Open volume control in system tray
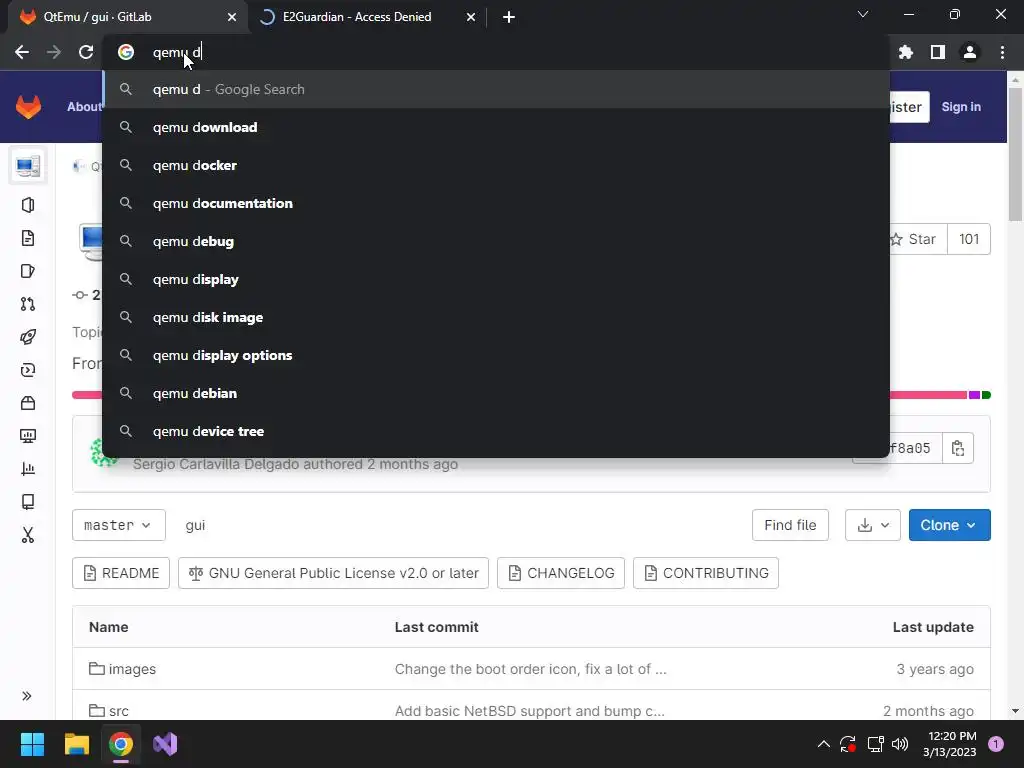Screen dimensions: 1024x768 click(x=900, y=744)
